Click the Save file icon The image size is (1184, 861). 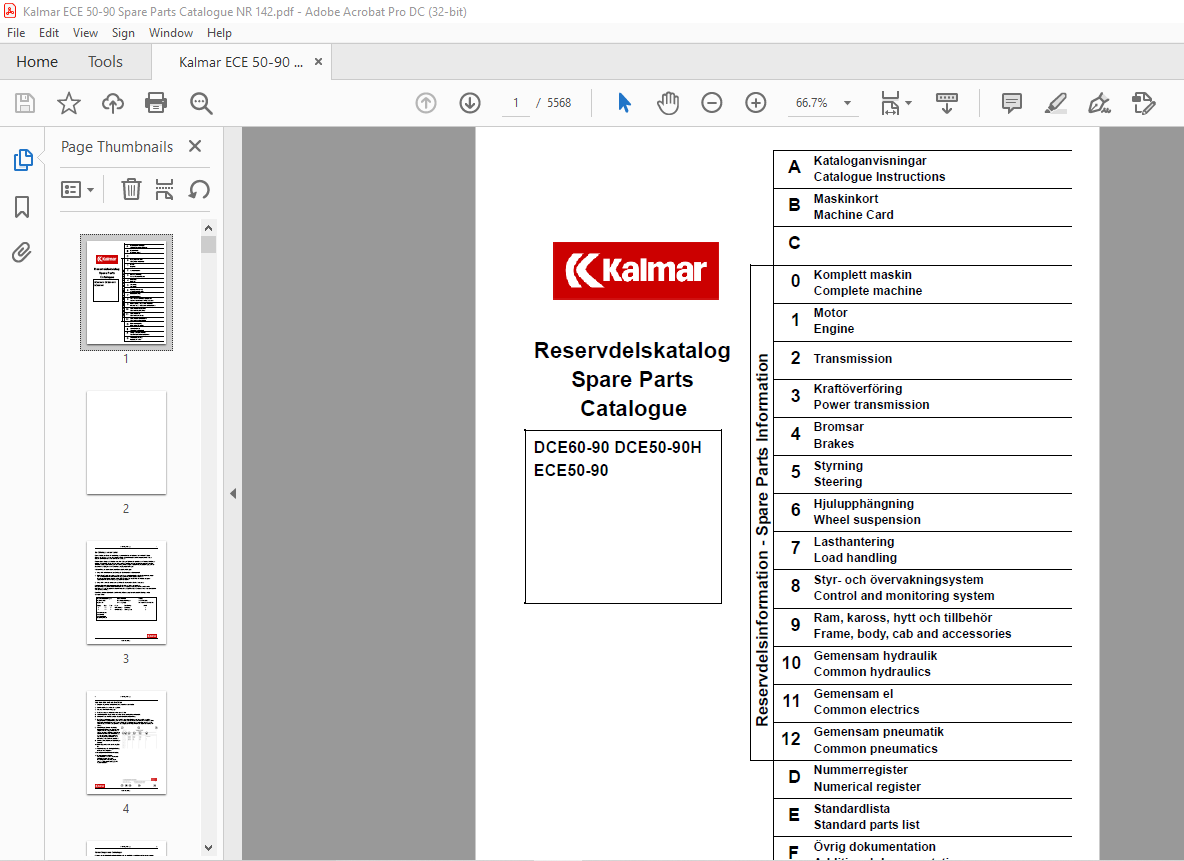click(25, 103)
